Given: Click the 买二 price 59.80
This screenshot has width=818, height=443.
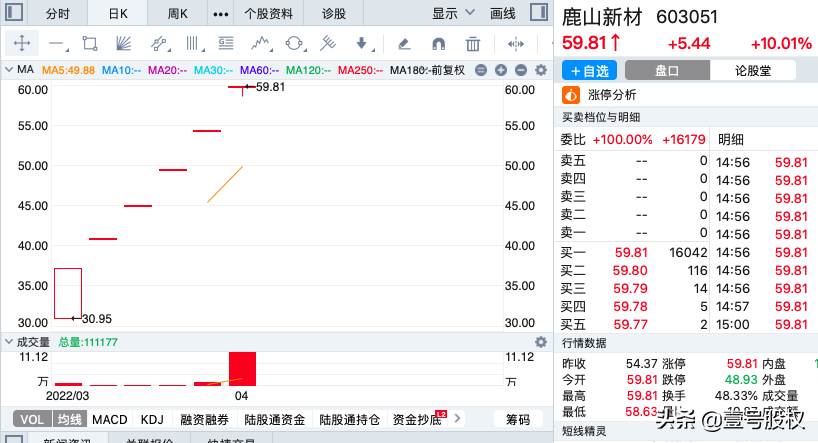Looking at the screenshot, I should click(630, 270).
